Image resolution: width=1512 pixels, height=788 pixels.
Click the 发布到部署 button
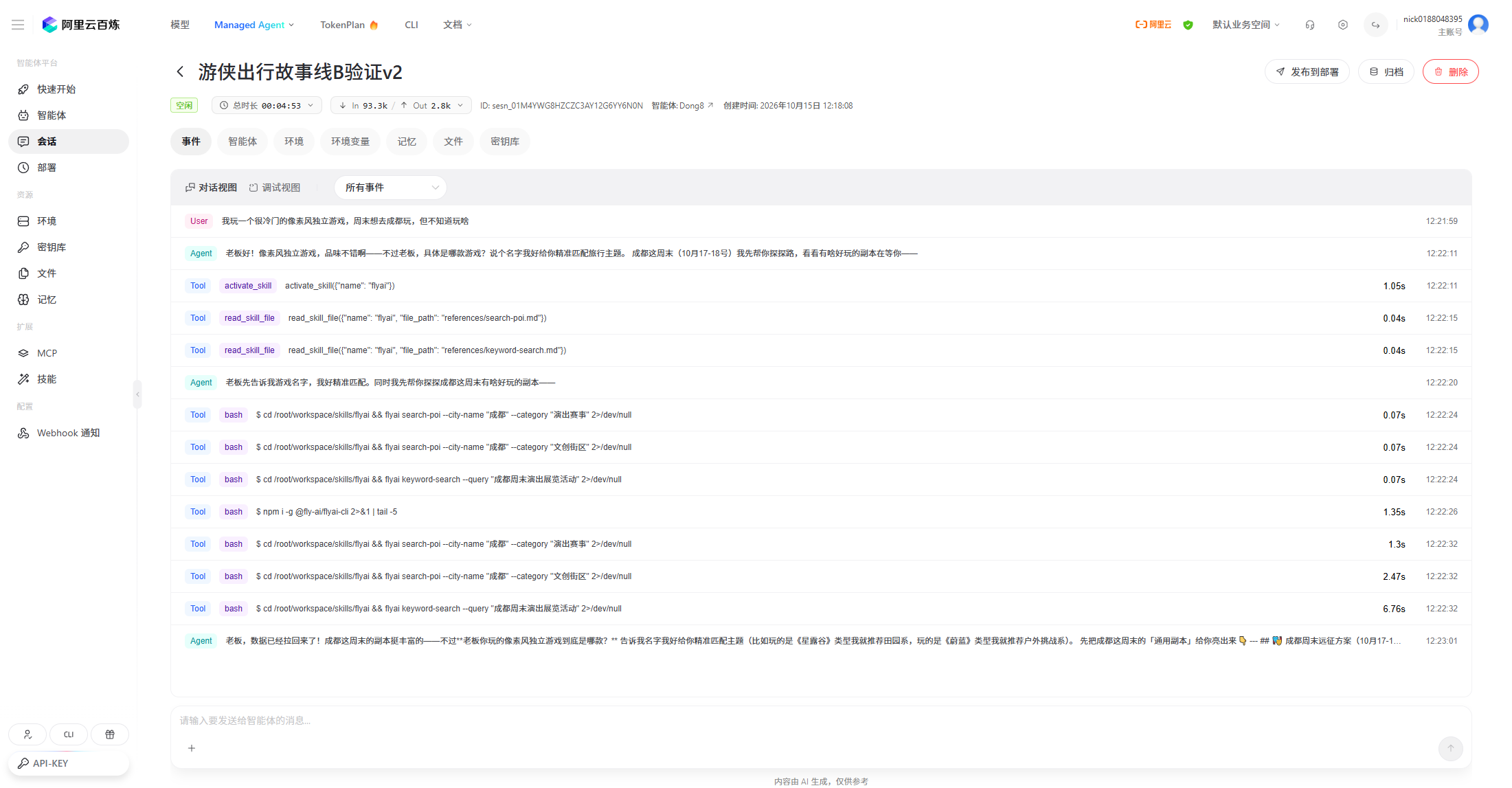click(x=1307, y=71)
